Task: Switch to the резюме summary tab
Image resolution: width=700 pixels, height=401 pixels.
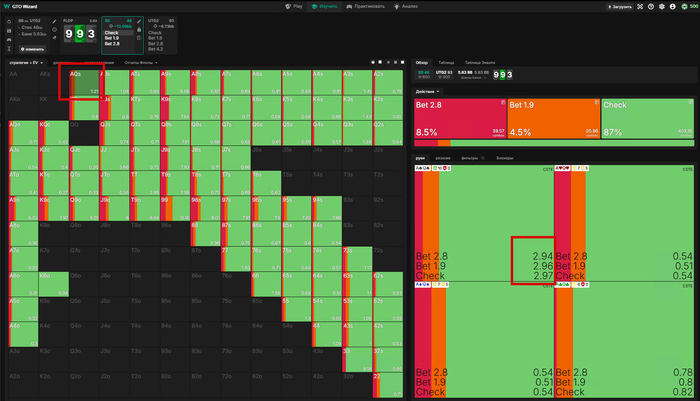Action: click(x=443, y=158)
